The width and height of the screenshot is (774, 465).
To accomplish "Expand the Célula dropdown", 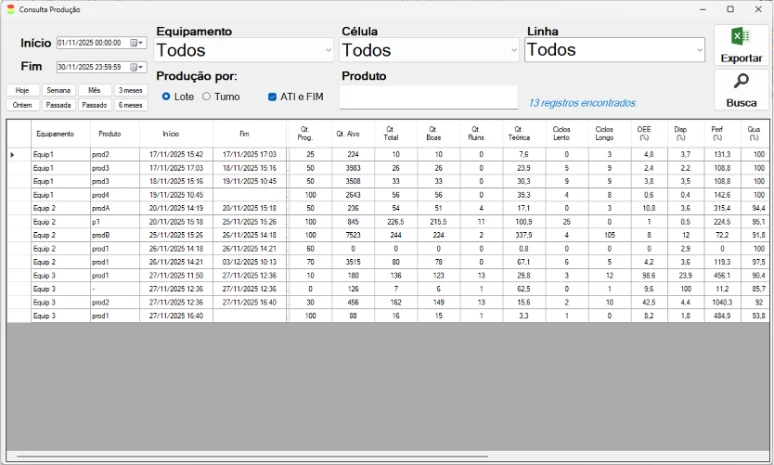I will (x=514, y=50).
